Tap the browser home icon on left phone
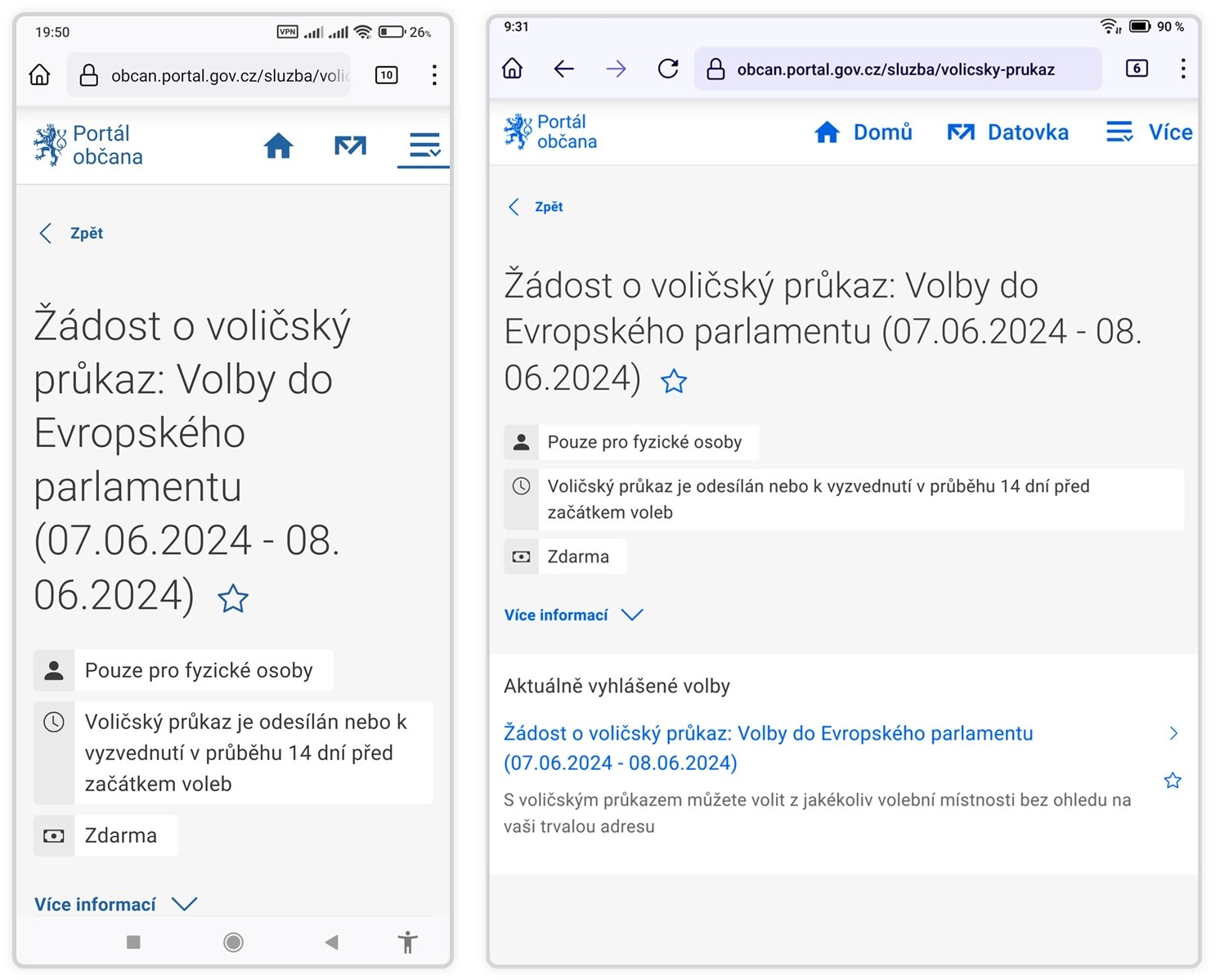 pos(39,75)
